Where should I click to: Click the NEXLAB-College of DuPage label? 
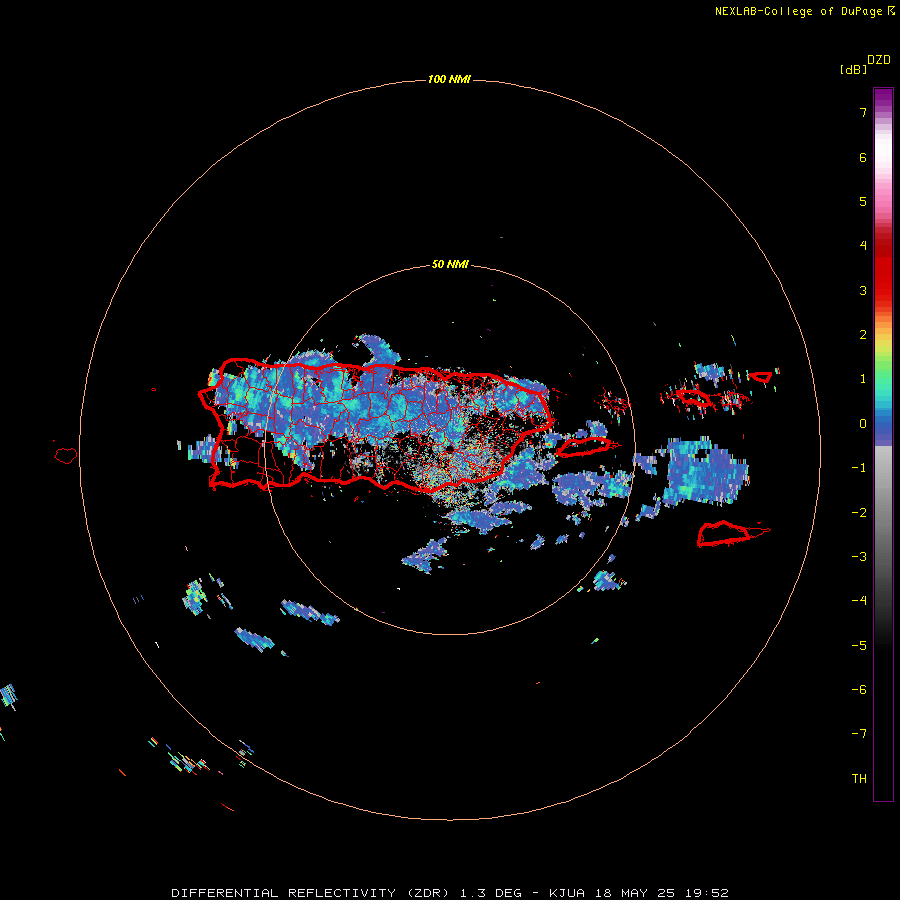pos(799,11)
